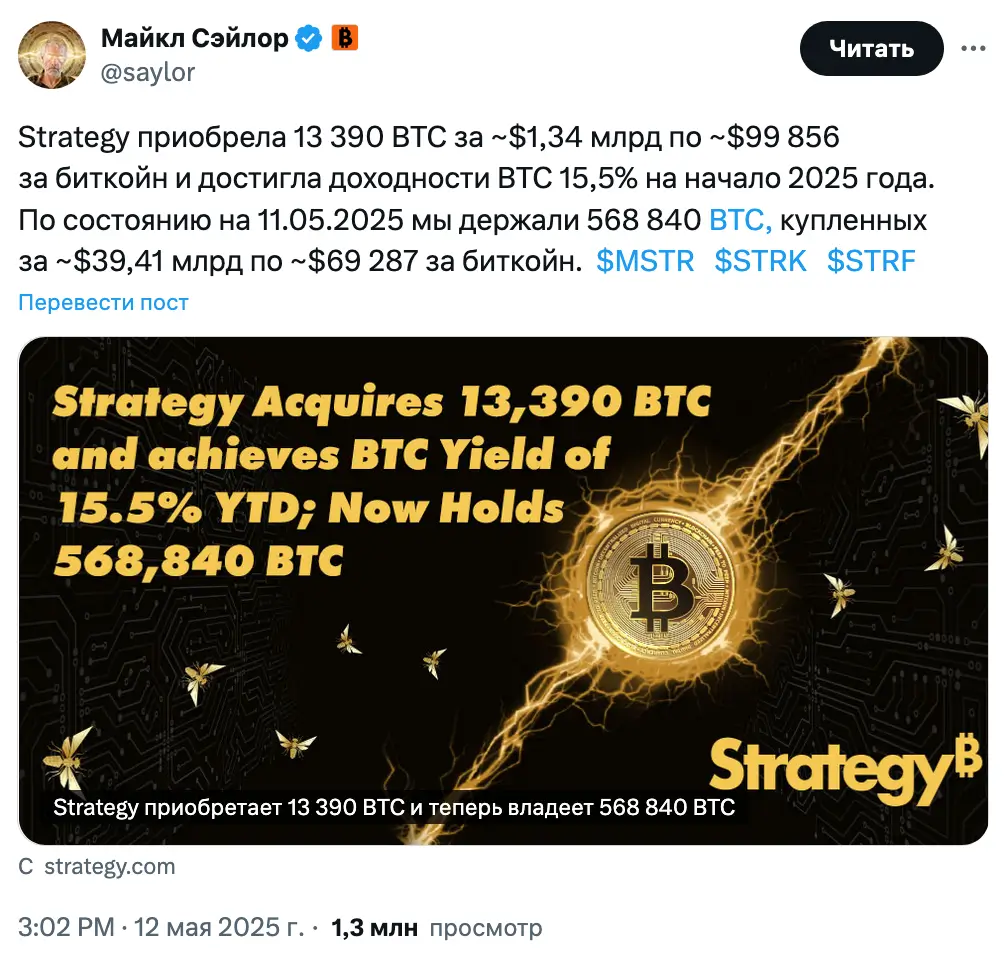Open the $STRF cashtag
The height and width of the screenshot is (958, 1008).
coord(871,261)
